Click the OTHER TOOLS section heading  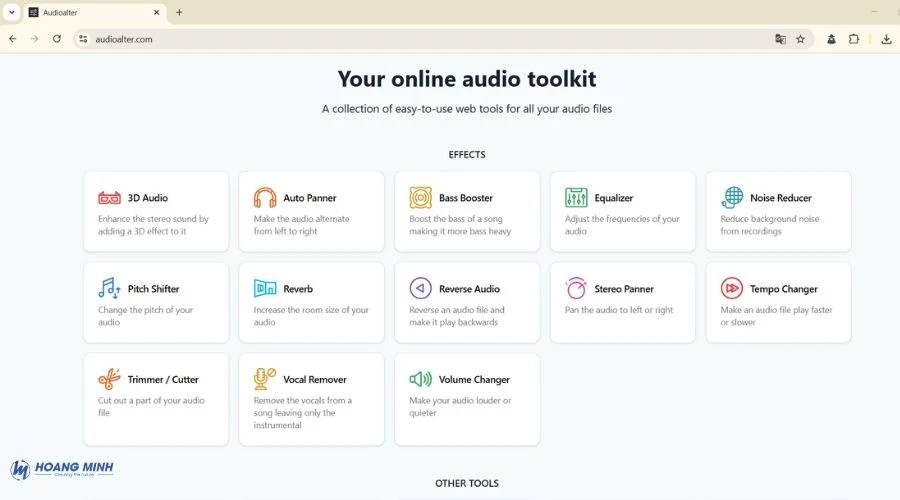(467, 483)
